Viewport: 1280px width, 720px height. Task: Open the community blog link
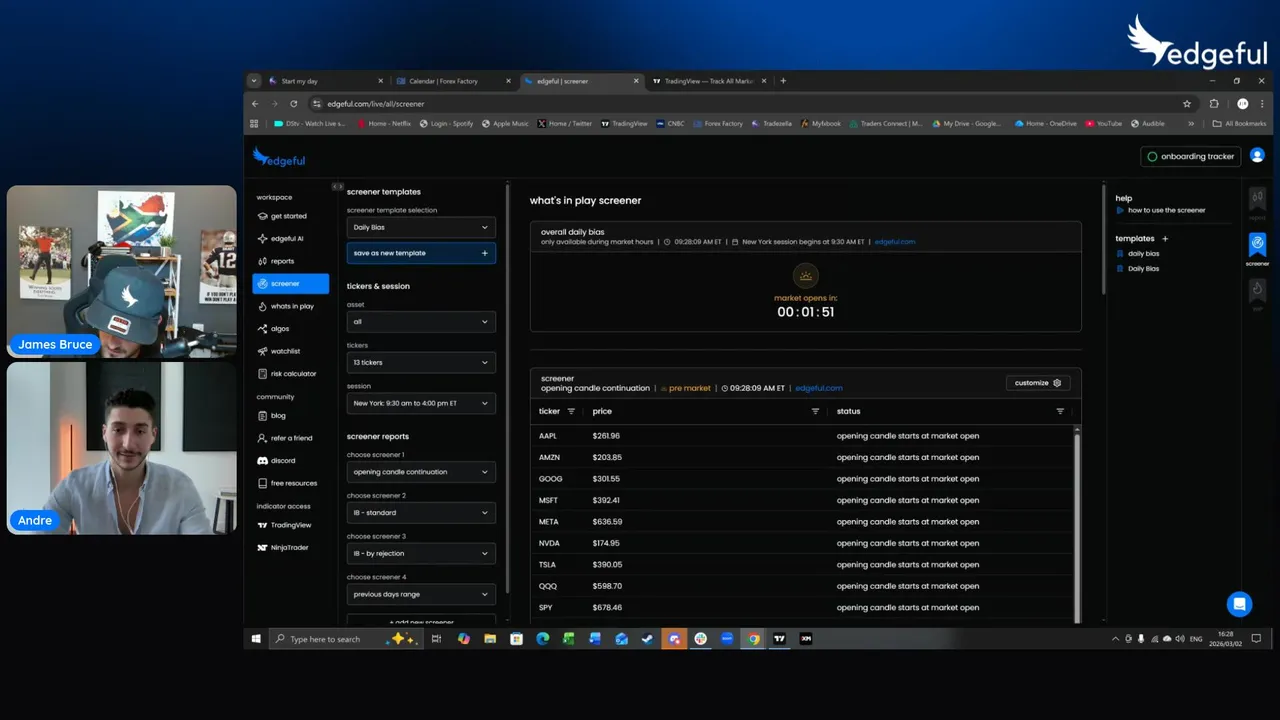[x=277, y=416]
